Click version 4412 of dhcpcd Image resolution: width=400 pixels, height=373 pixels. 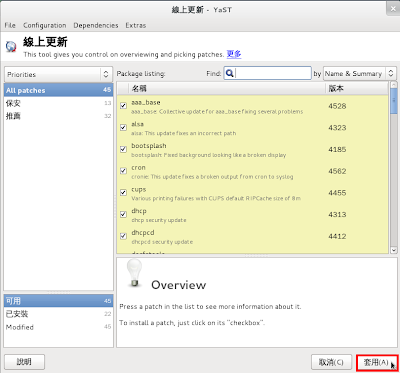(x=337, y=236)
